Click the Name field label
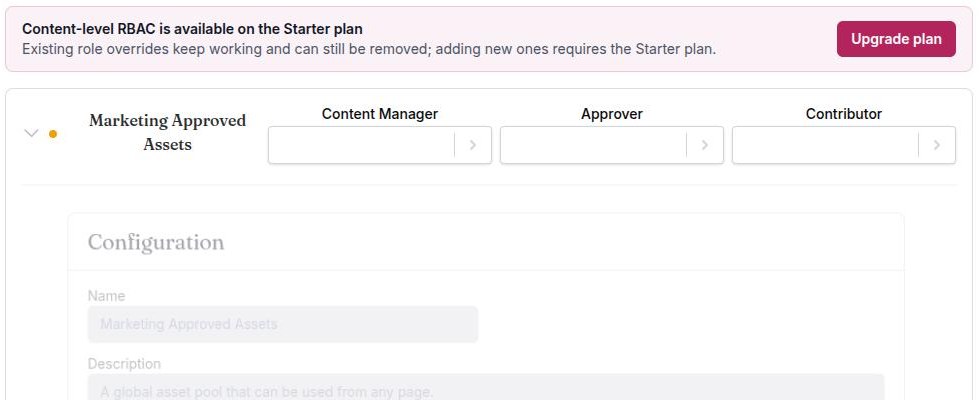 click(106, 296)
